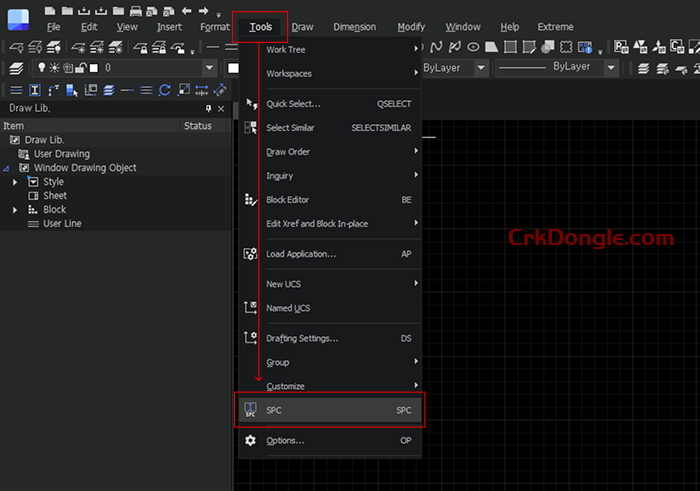Click Quick Select menu entry
This screenshot has width=700, height=491.
pos(293,104)
